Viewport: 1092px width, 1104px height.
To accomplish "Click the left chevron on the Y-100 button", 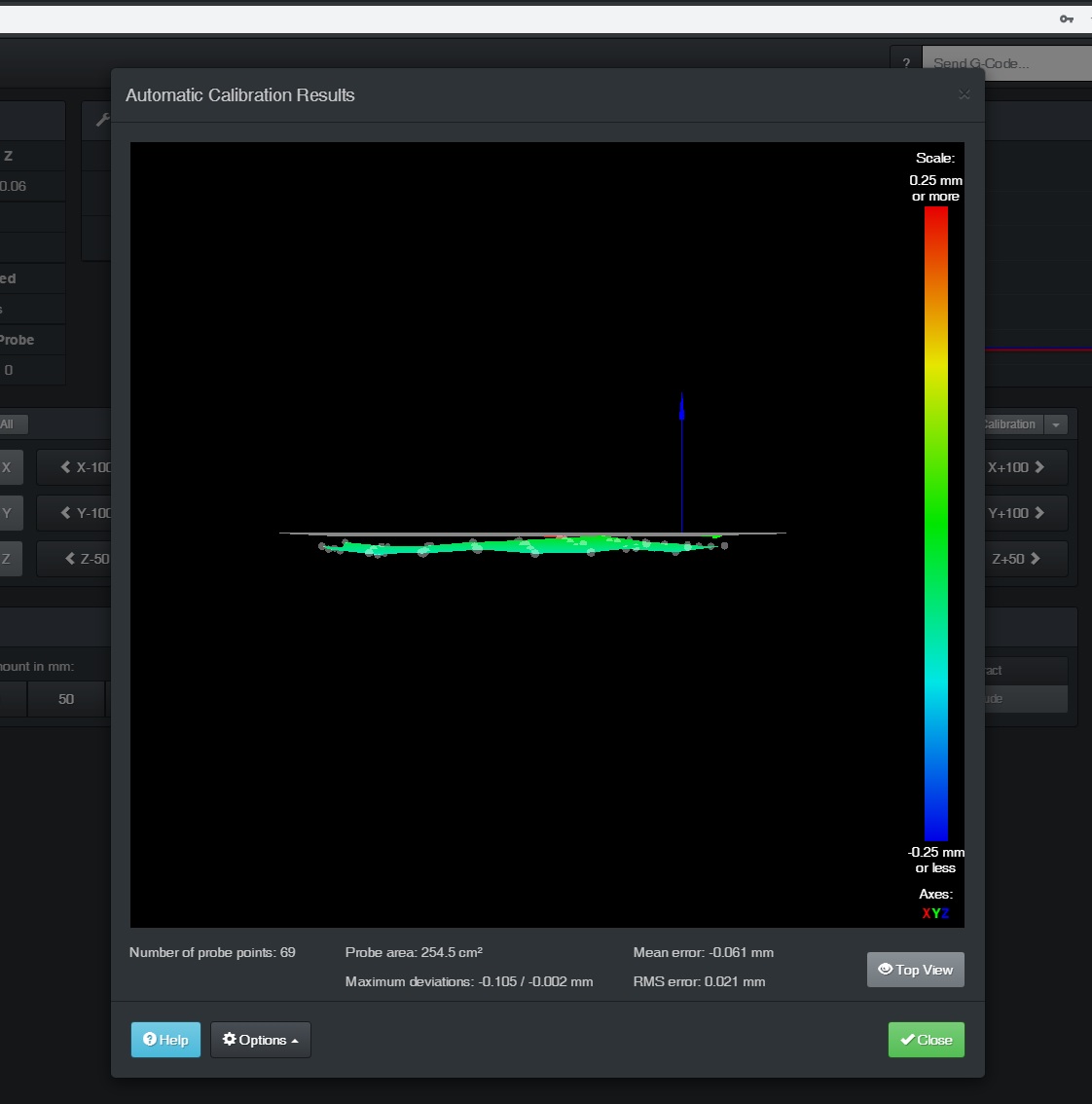I will click(x=65, y=513).
